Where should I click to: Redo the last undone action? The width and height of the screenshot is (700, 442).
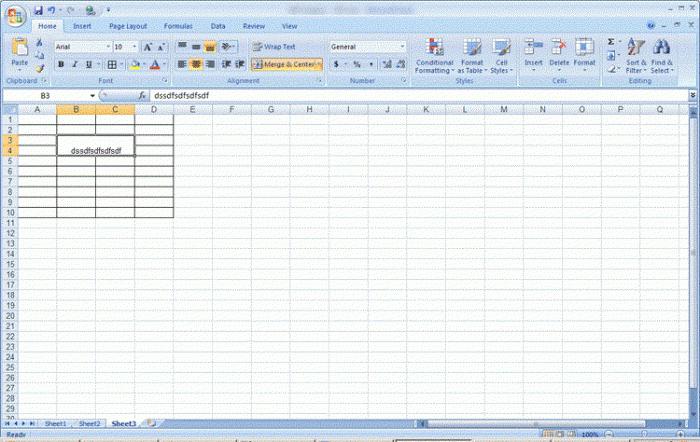70,10
